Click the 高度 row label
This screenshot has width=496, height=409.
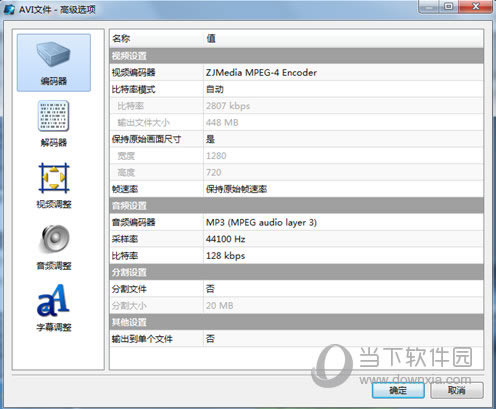[126, 172]
